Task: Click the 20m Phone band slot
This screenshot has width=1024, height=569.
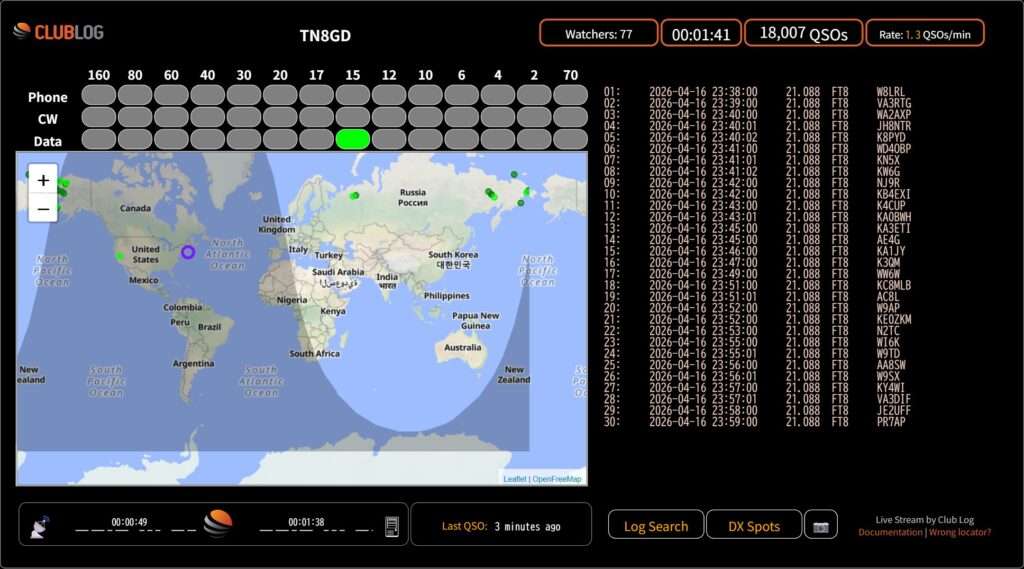Action: pos(280,95)
